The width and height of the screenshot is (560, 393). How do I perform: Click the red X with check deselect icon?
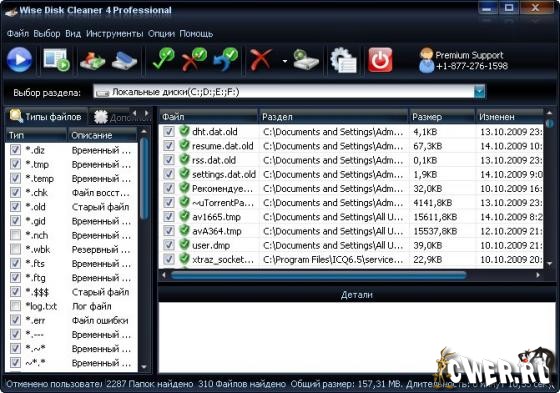pyautogui.click(x=194, y=59)
